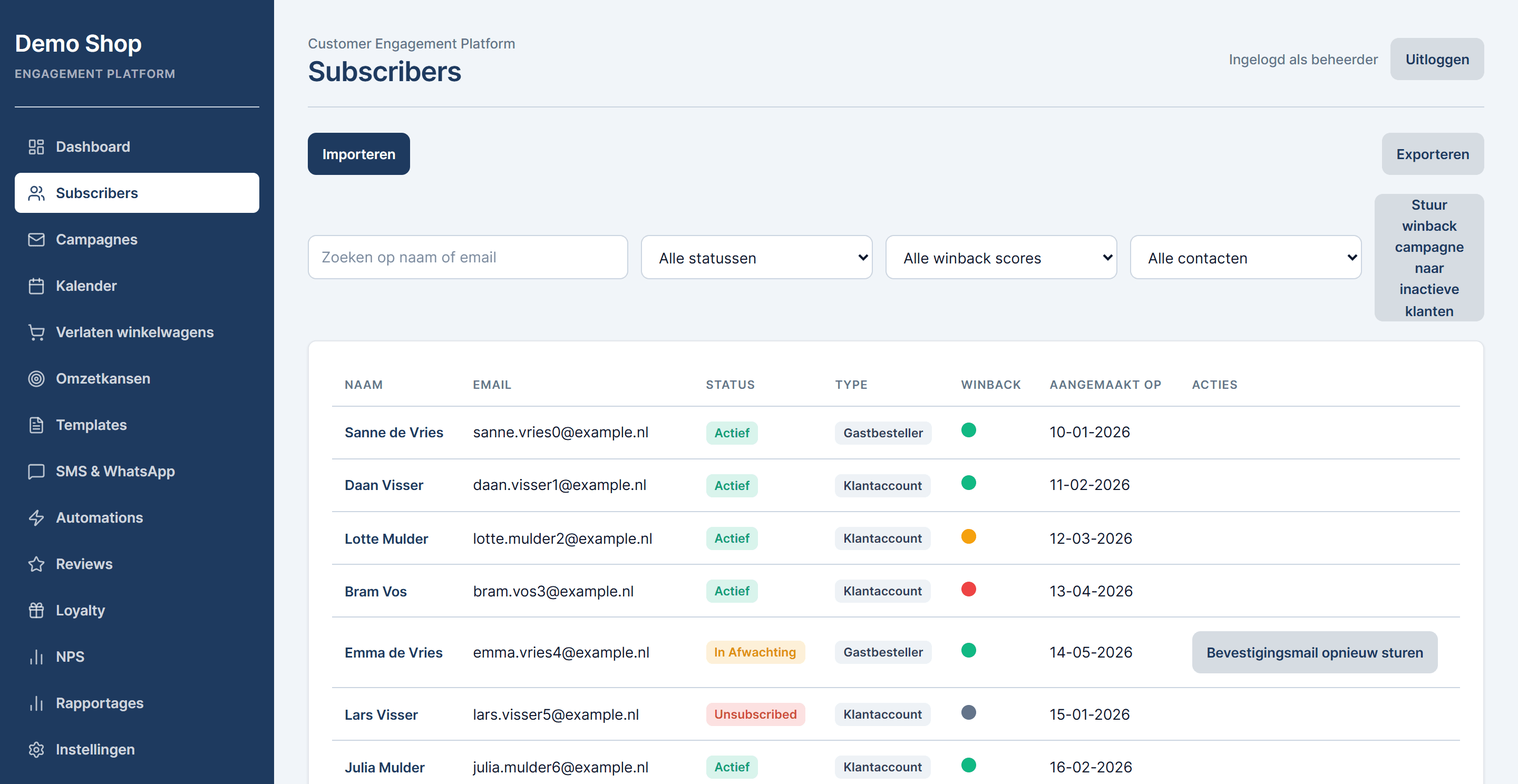Open the Templates section
The height and width of the screenshot is (784, 1518).
tap(137, 425)
